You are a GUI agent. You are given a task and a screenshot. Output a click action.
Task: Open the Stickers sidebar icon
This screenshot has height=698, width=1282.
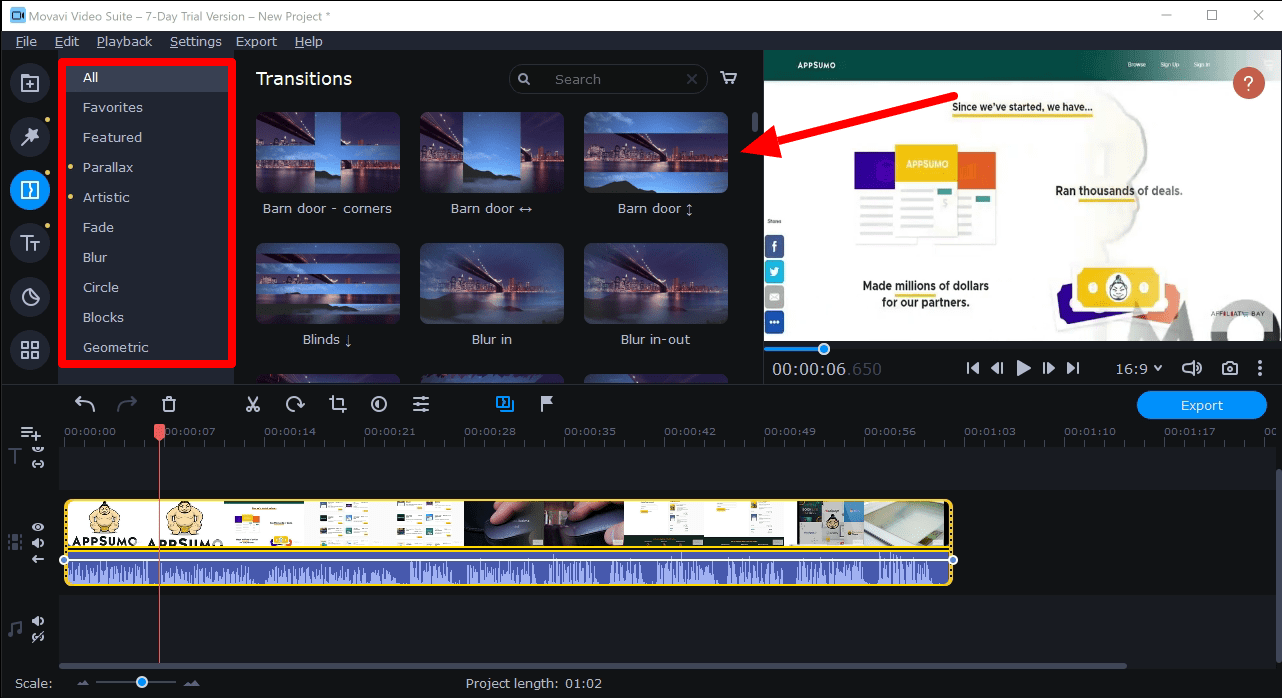30,296
